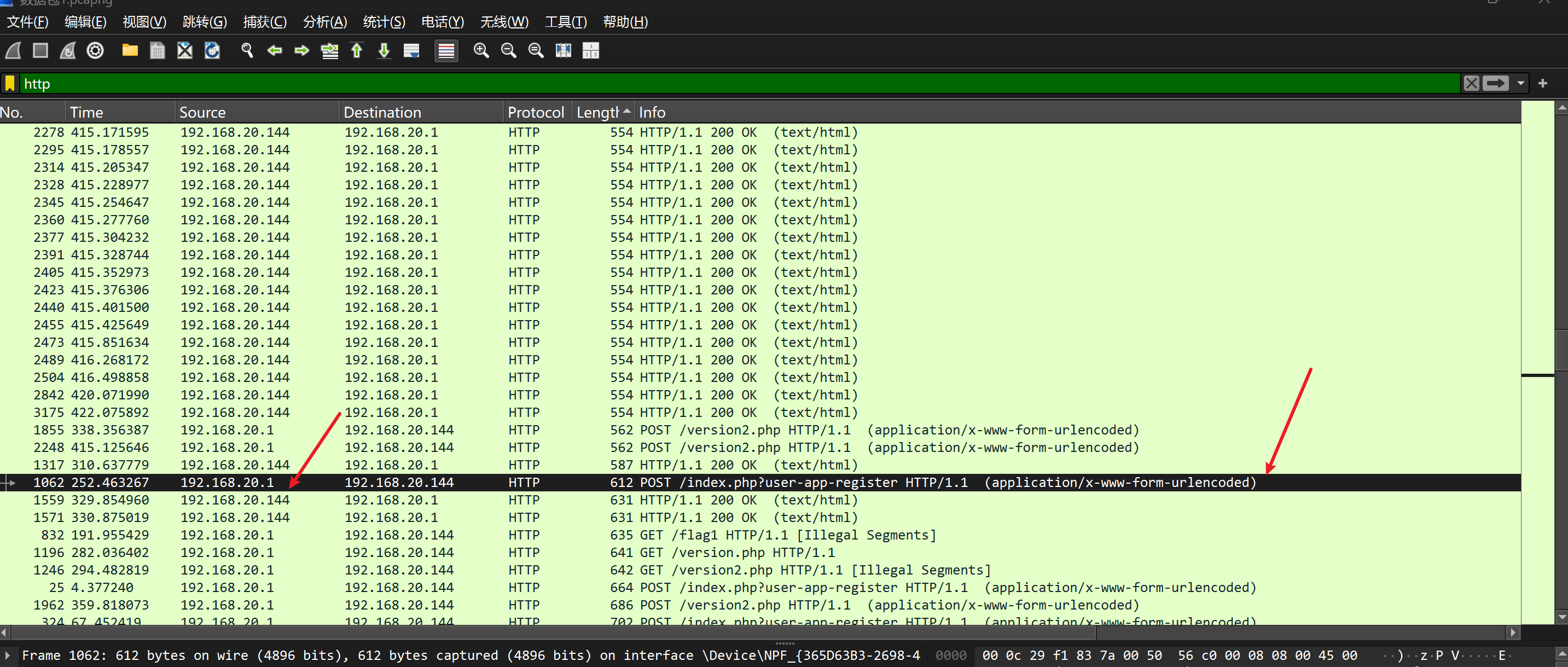
Task: Click the horizontal scrollbar of packet list
Action: 548,633
